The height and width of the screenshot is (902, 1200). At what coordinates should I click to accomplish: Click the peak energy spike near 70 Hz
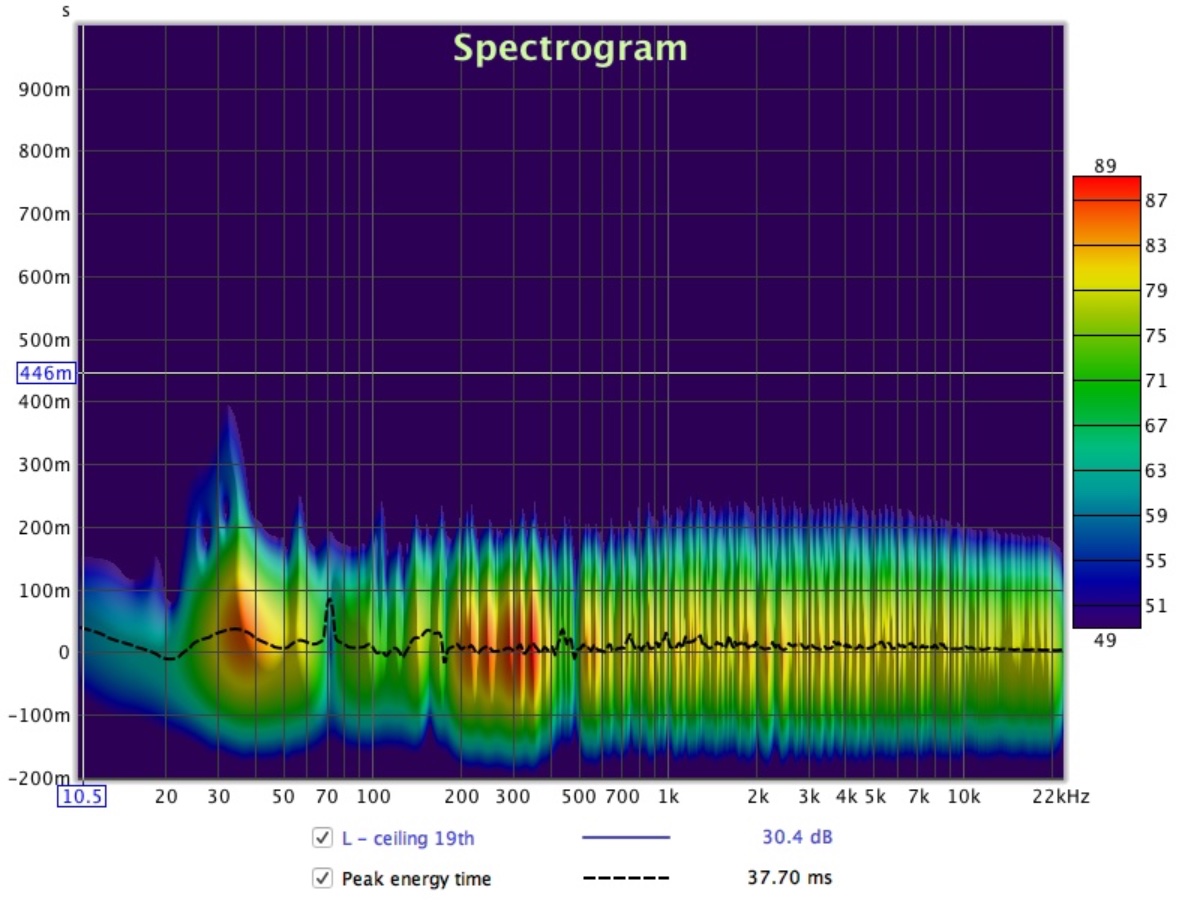329,603
